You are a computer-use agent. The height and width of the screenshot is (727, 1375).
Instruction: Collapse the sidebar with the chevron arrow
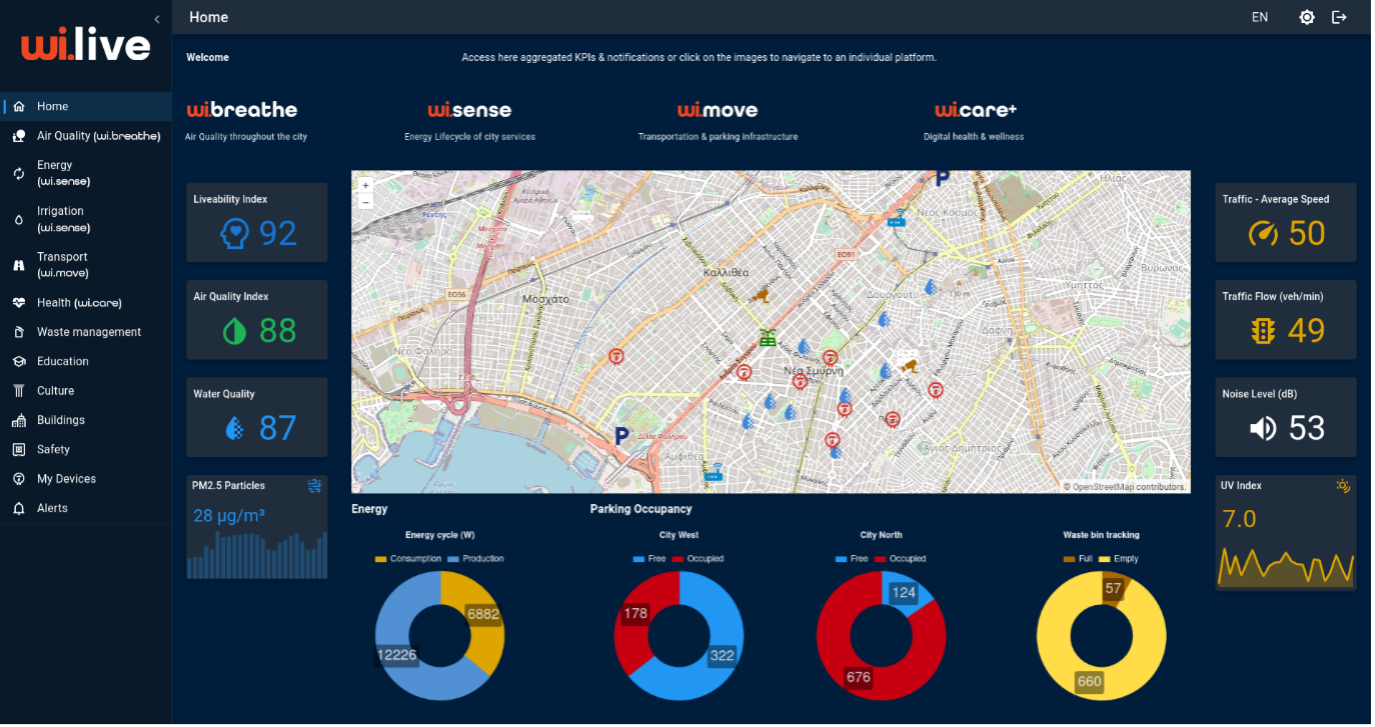[x=157, y=19]
